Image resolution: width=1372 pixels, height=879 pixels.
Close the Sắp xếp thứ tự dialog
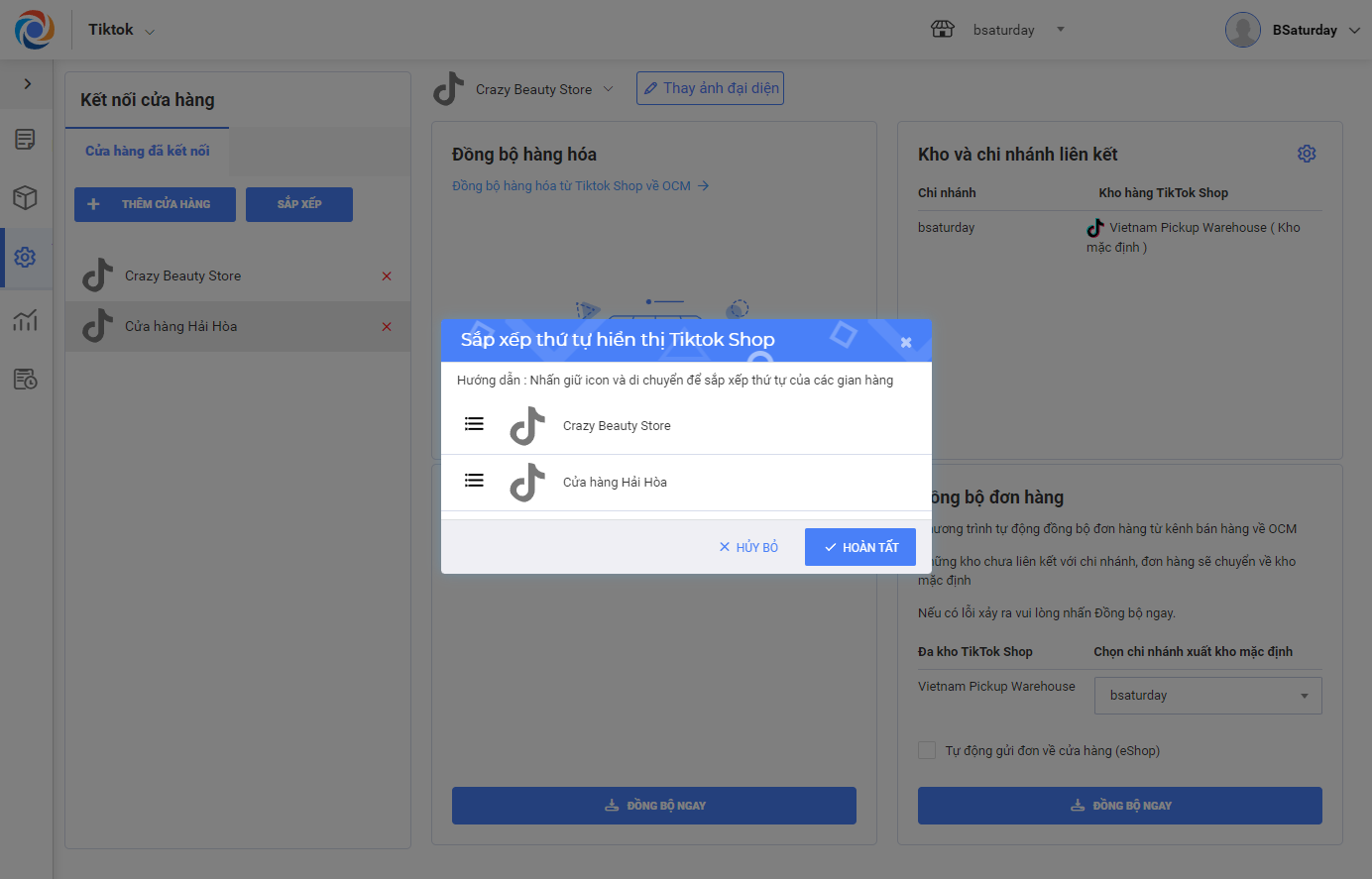tap(906, 342)
